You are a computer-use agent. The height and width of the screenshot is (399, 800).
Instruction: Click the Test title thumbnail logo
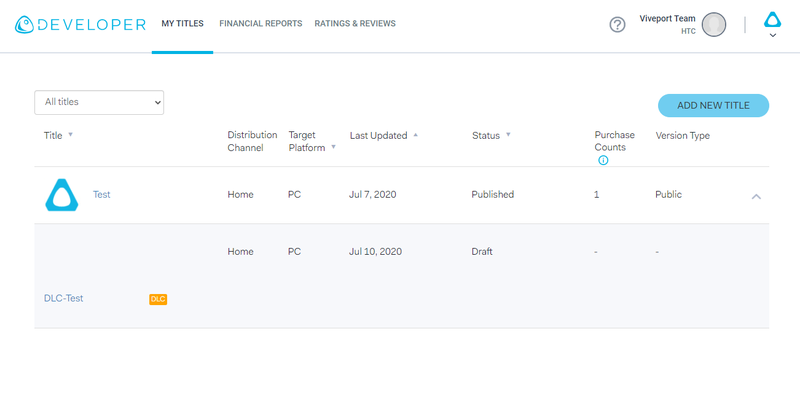62,195
